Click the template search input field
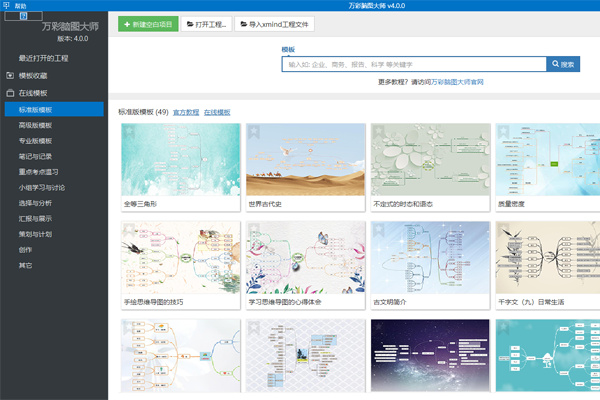Screen dimensions: 600x400 (413, 64)
